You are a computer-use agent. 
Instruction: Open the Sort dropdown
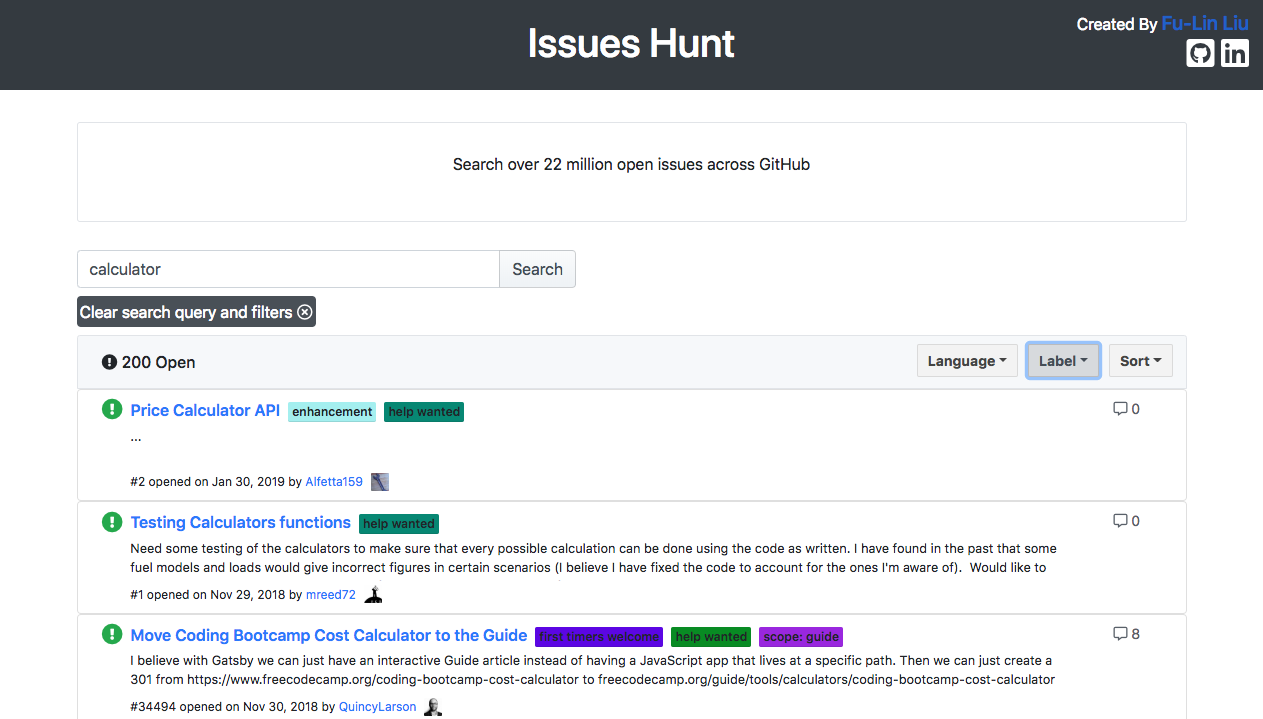pos(1140,360)
